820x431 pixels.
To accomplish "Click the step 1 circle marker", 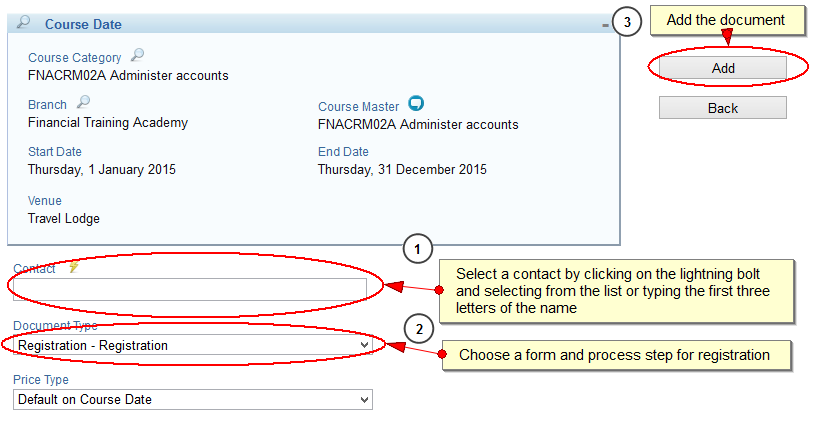I will point(418,249).
